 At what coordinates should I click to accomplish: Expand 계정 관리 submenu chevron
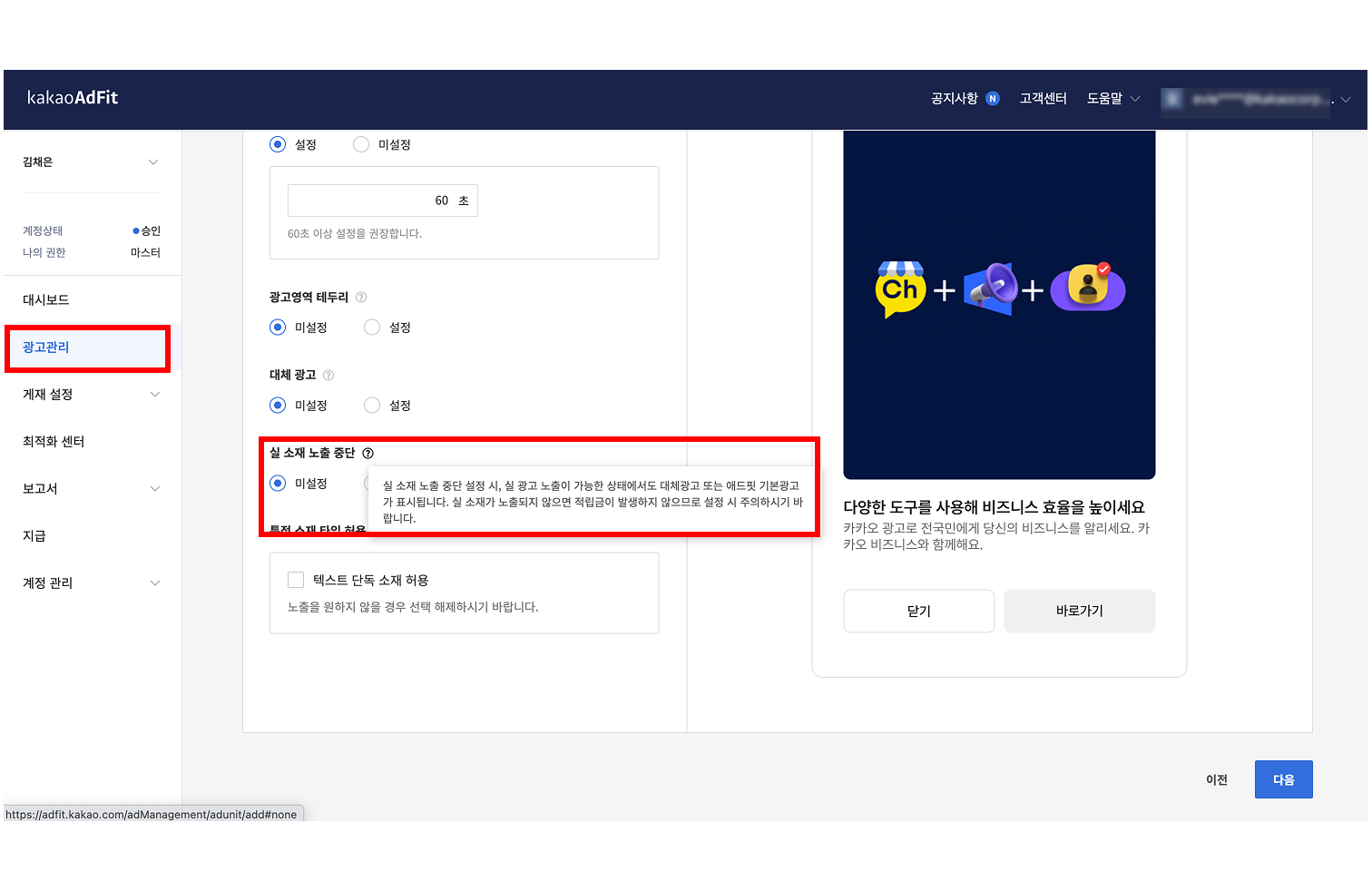tap(155, 583)
